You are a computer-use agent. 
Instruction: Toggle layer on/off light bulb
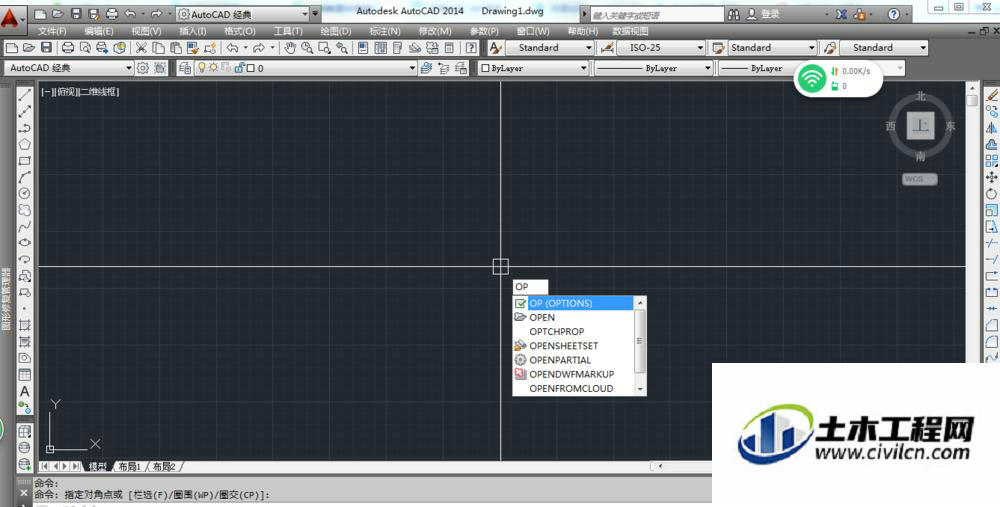tap(202, 68)
